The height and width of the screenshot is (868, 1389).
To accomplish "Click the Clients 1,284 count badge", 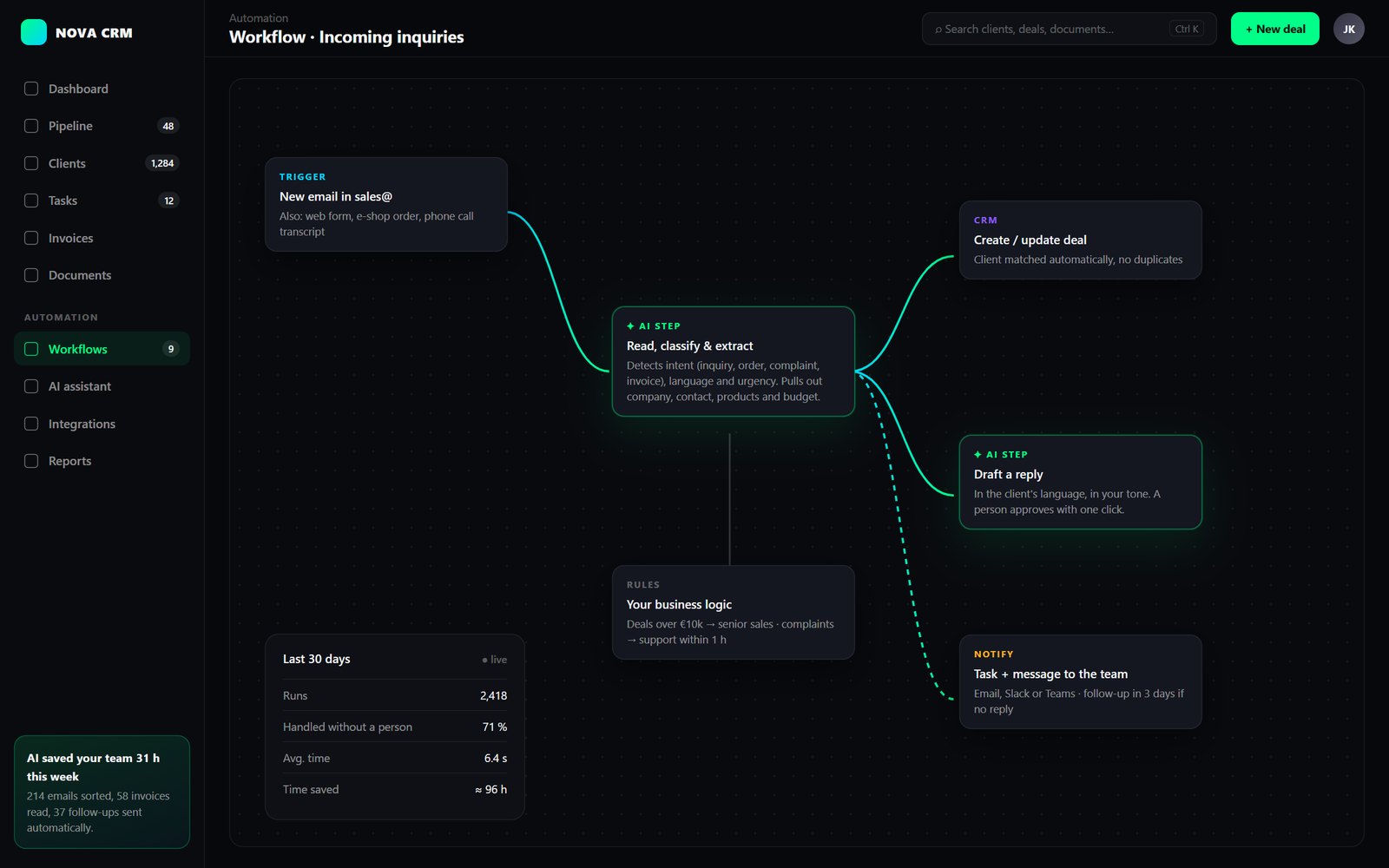I will (162, 163).
